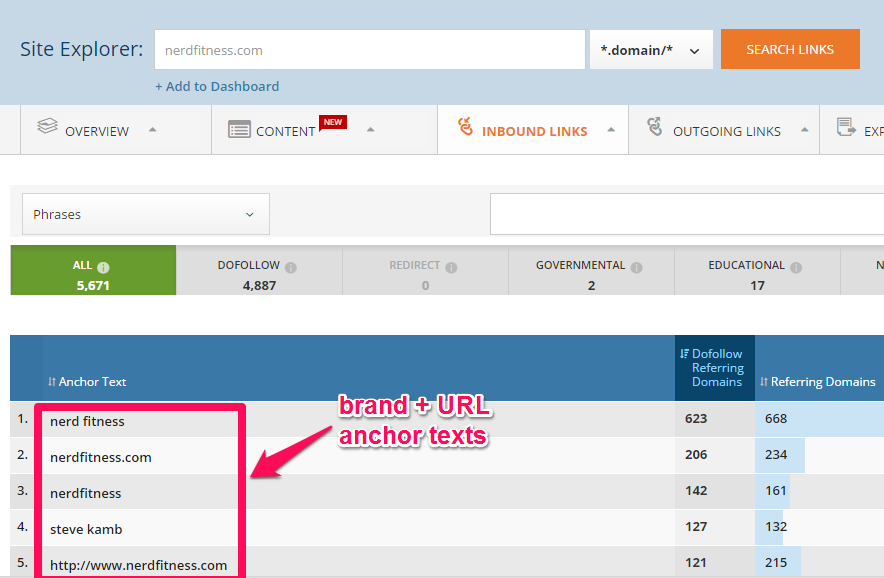The image size is (884, 578).
Task: Click the info icon next to EDUCATIONAL
Action: pos(795,267)
